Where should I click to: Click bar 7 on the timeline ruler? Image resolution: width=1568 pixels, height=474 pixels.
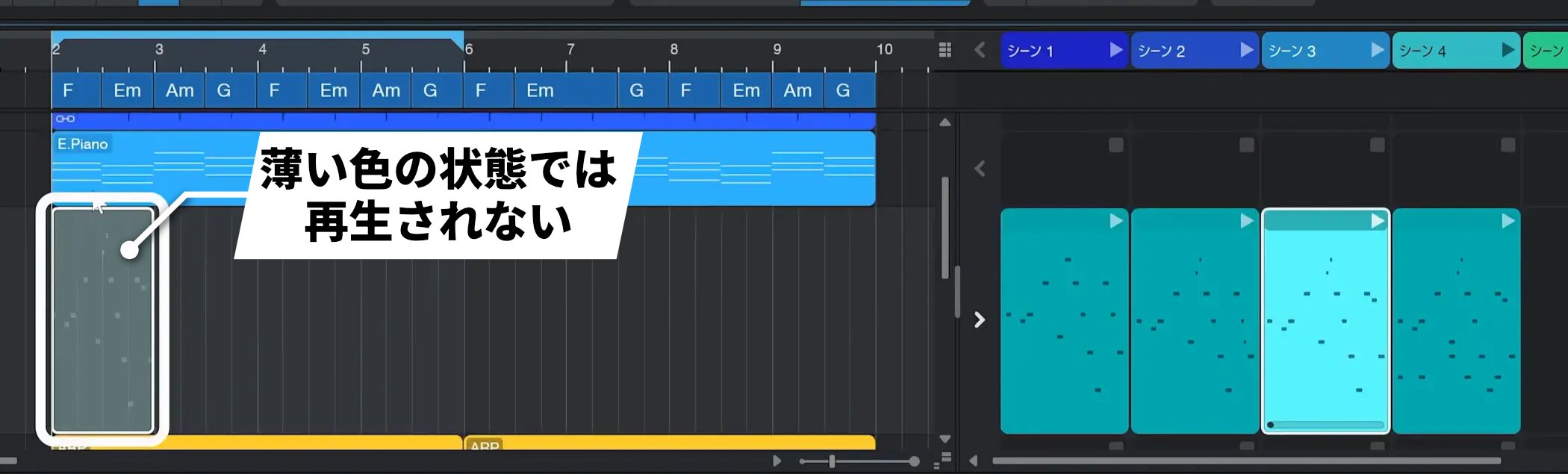click(x=570, y=49)
